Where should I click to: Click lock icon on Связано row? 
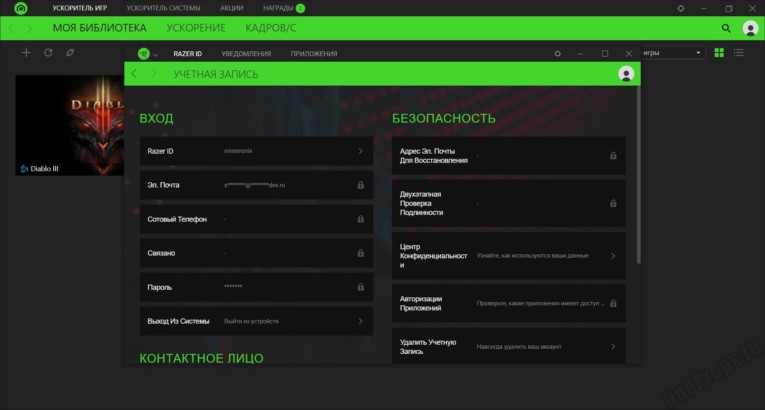[361, 253]
